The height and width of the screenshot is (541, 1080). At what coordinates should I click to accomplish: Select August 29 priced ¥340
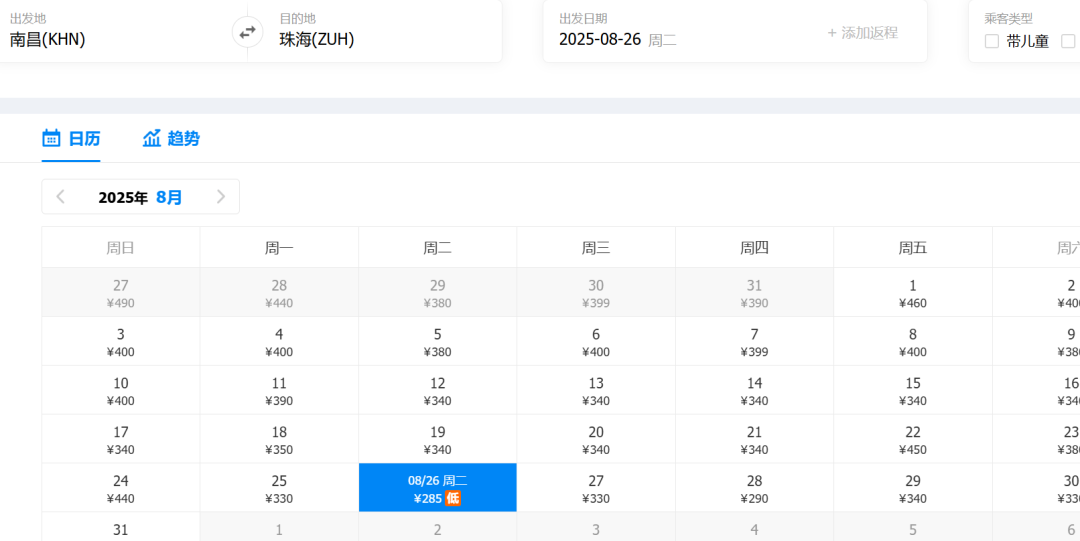click(x=913, y=488)
